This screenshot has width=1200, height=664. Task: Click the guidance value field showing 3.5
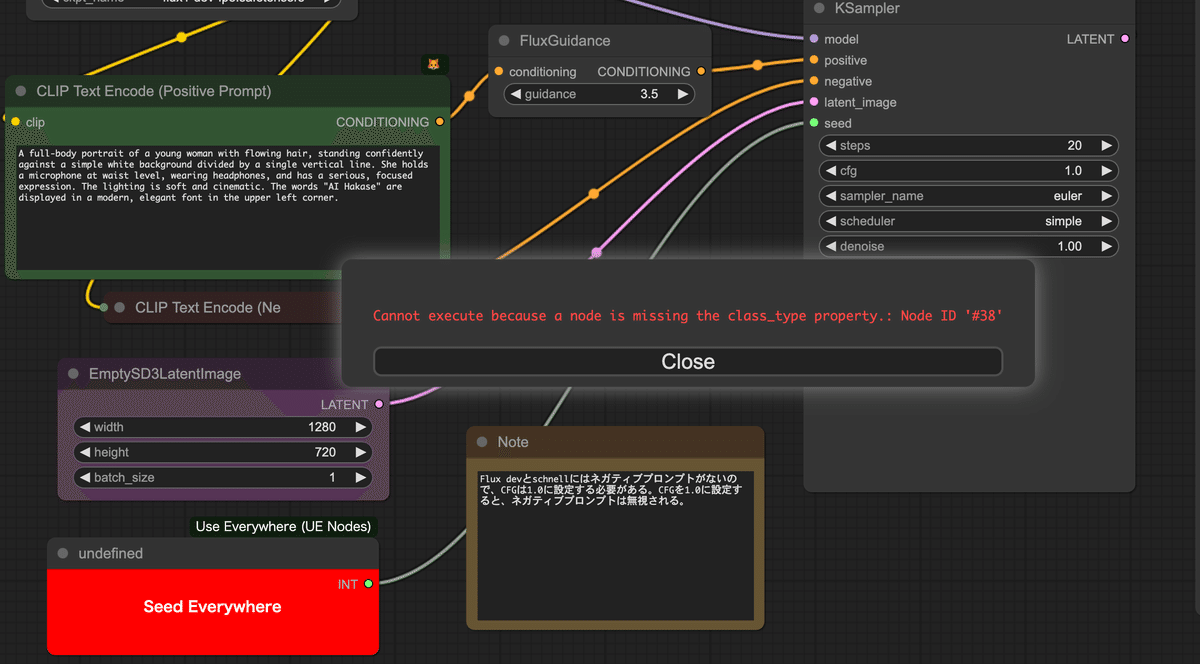(x=599, y=94)
